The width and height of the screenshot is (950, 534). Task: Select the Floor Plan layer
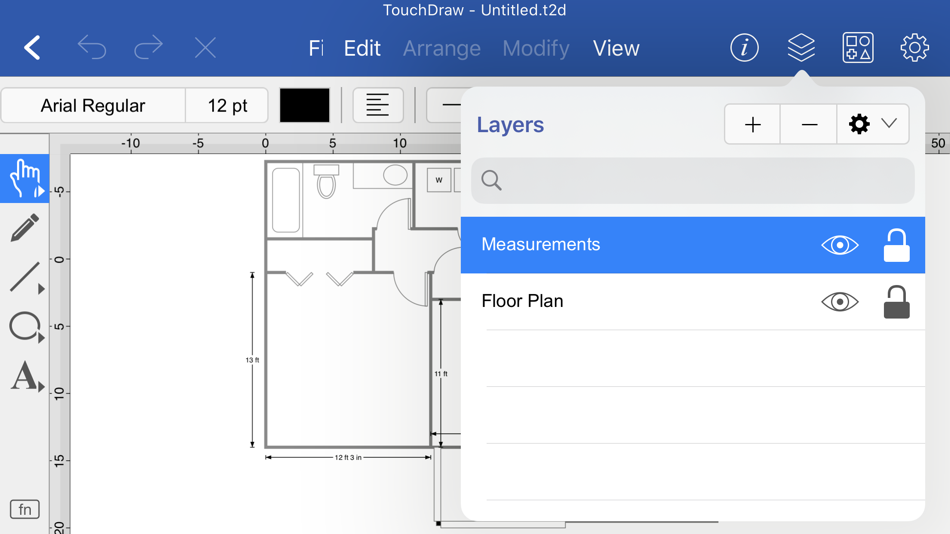point(693,301)
